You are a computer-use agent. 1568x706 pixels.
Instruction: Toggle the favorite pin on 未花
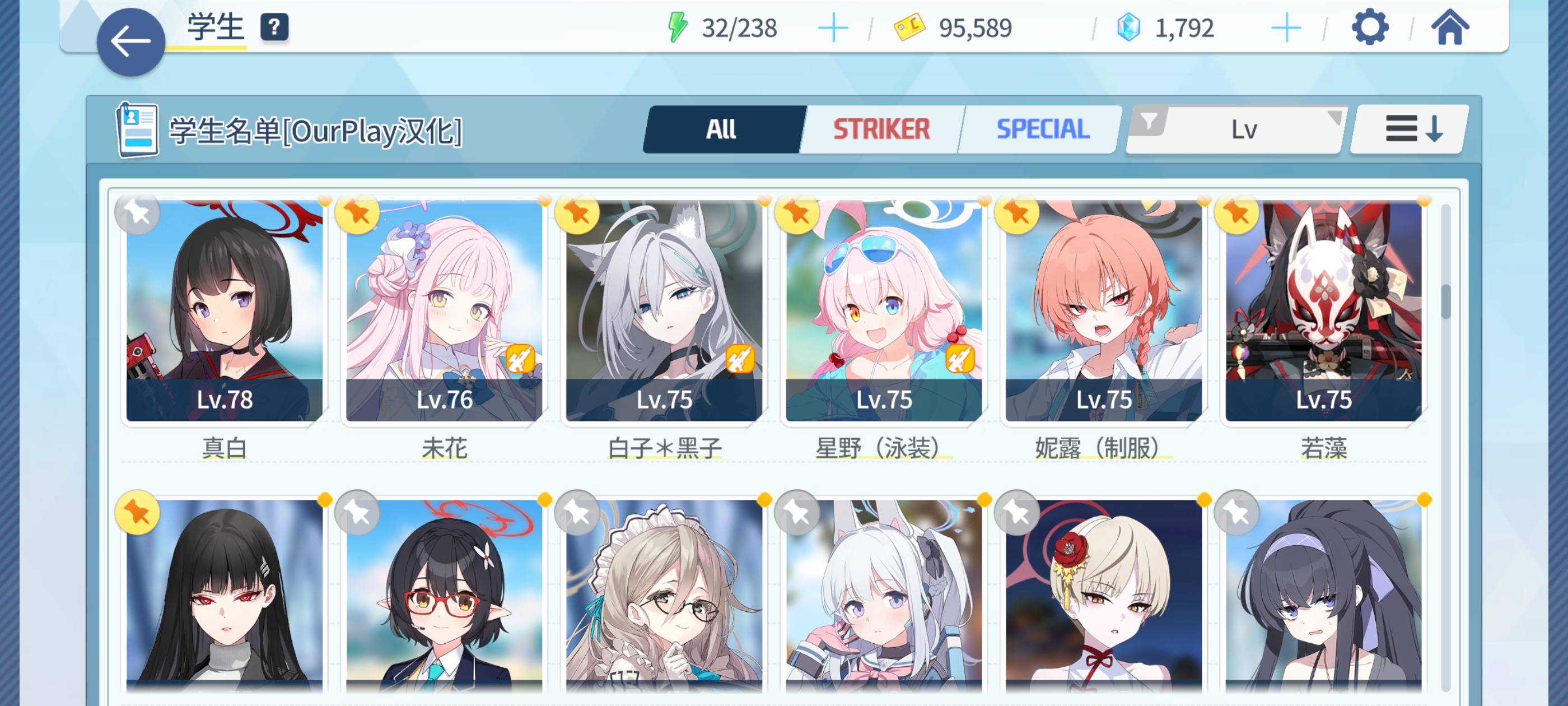357,213
